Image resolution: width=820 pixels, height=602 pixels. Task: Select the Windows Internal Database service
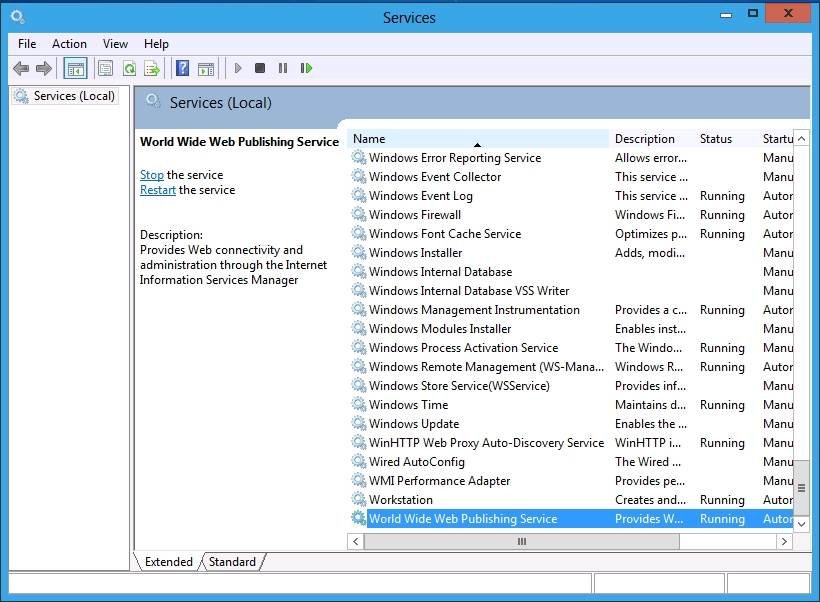click(x=571, y=271)
